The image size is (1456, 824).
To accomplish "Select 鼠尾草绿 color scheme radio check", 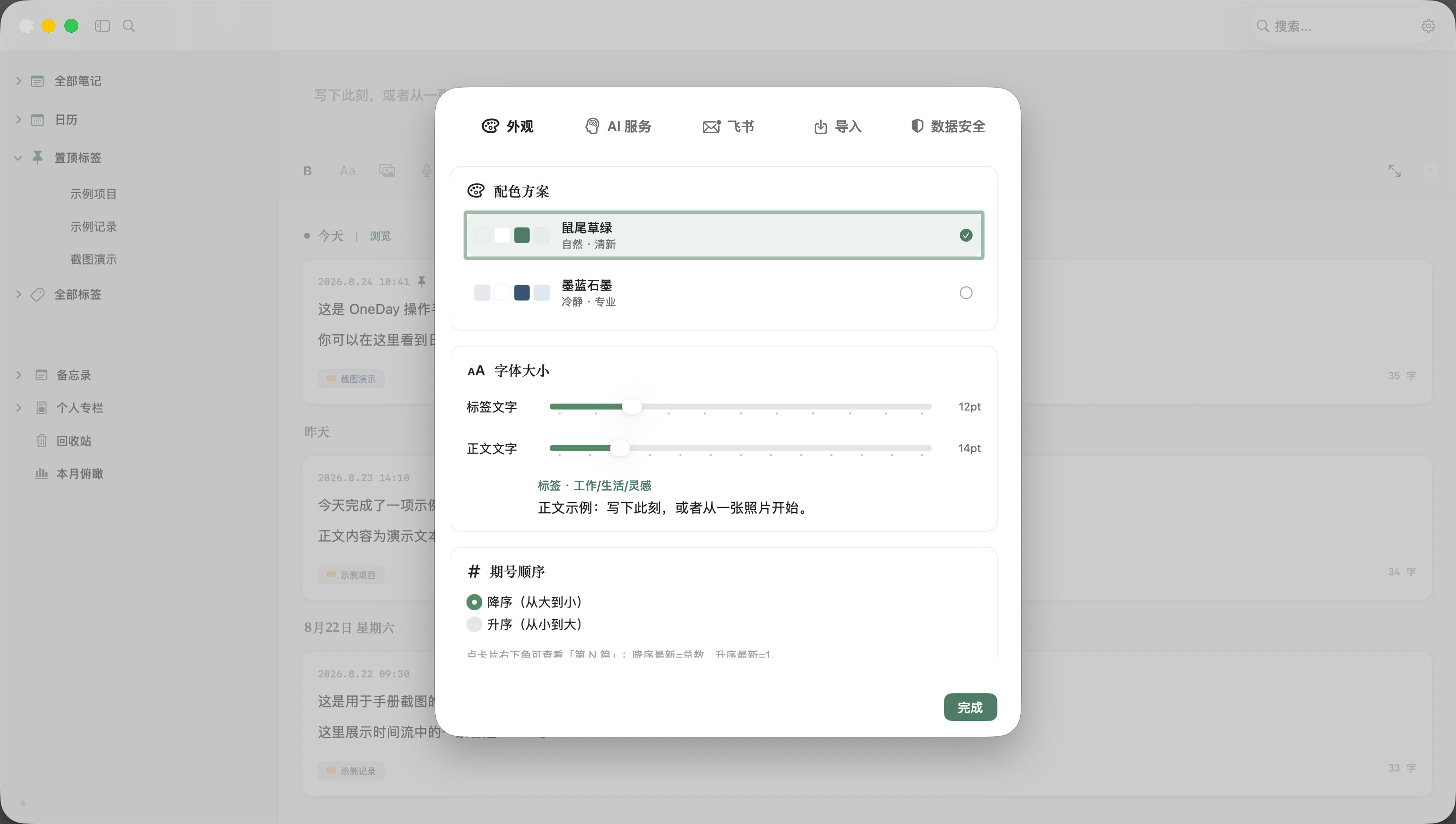I will point(966,235).
